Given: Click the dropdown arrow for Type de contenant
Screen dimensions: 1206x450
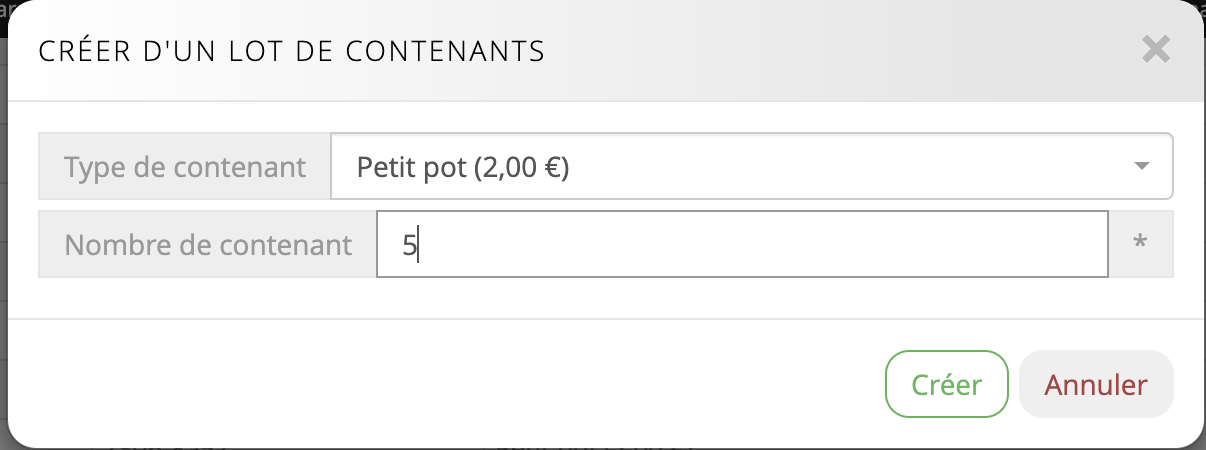Looking at the screenshot, I should pyautogui.click(x=1142, y=167).
